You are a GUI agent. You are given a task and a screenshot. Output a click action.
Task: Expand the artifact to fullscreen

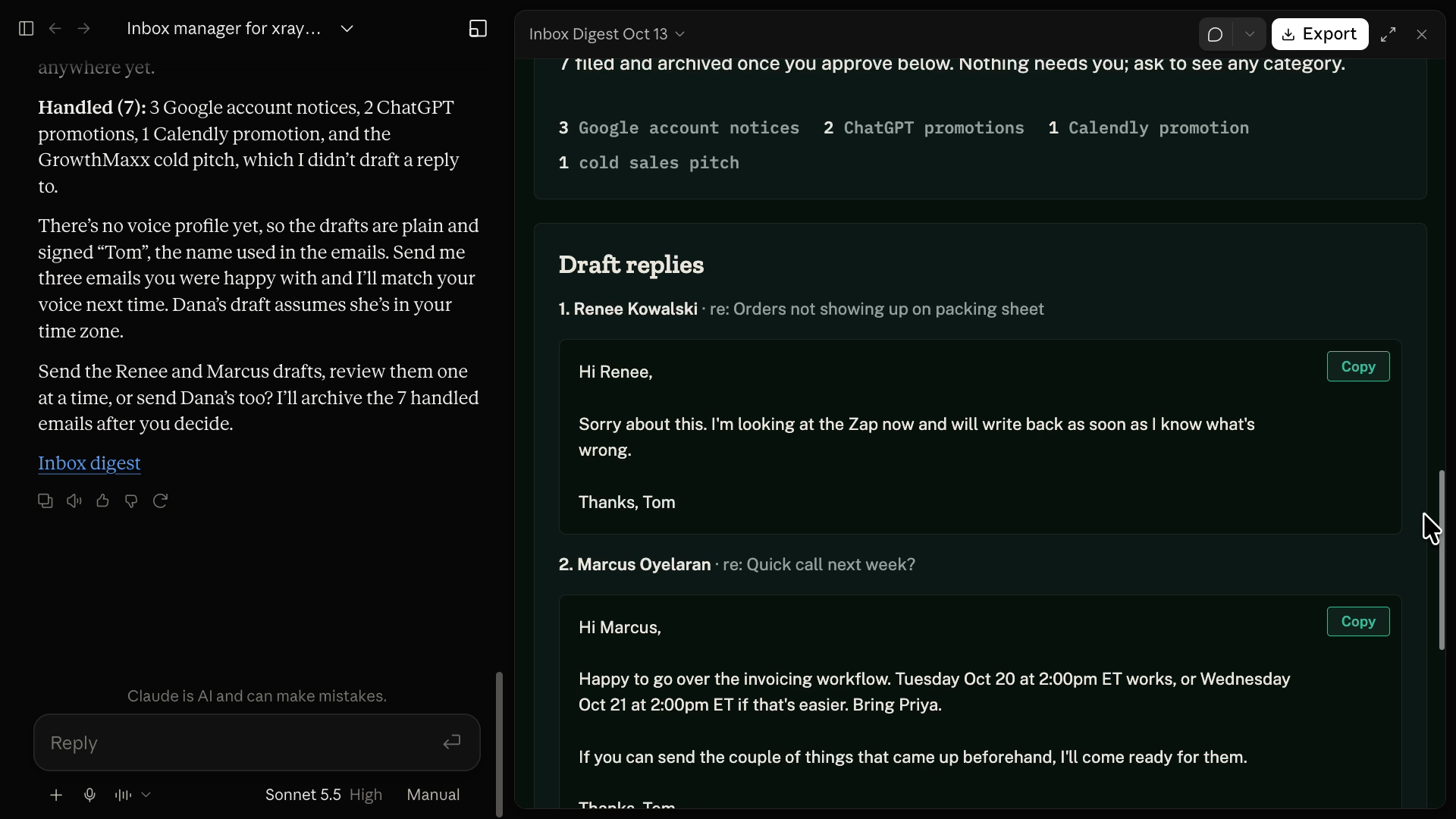1388,34
